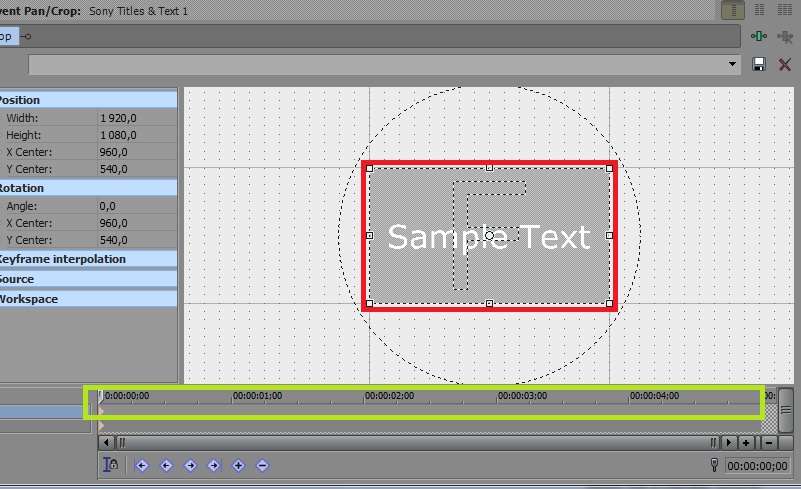Edit the Rotation Angle value 0,0
Screen dimensions: 801x489
point(137,206)
